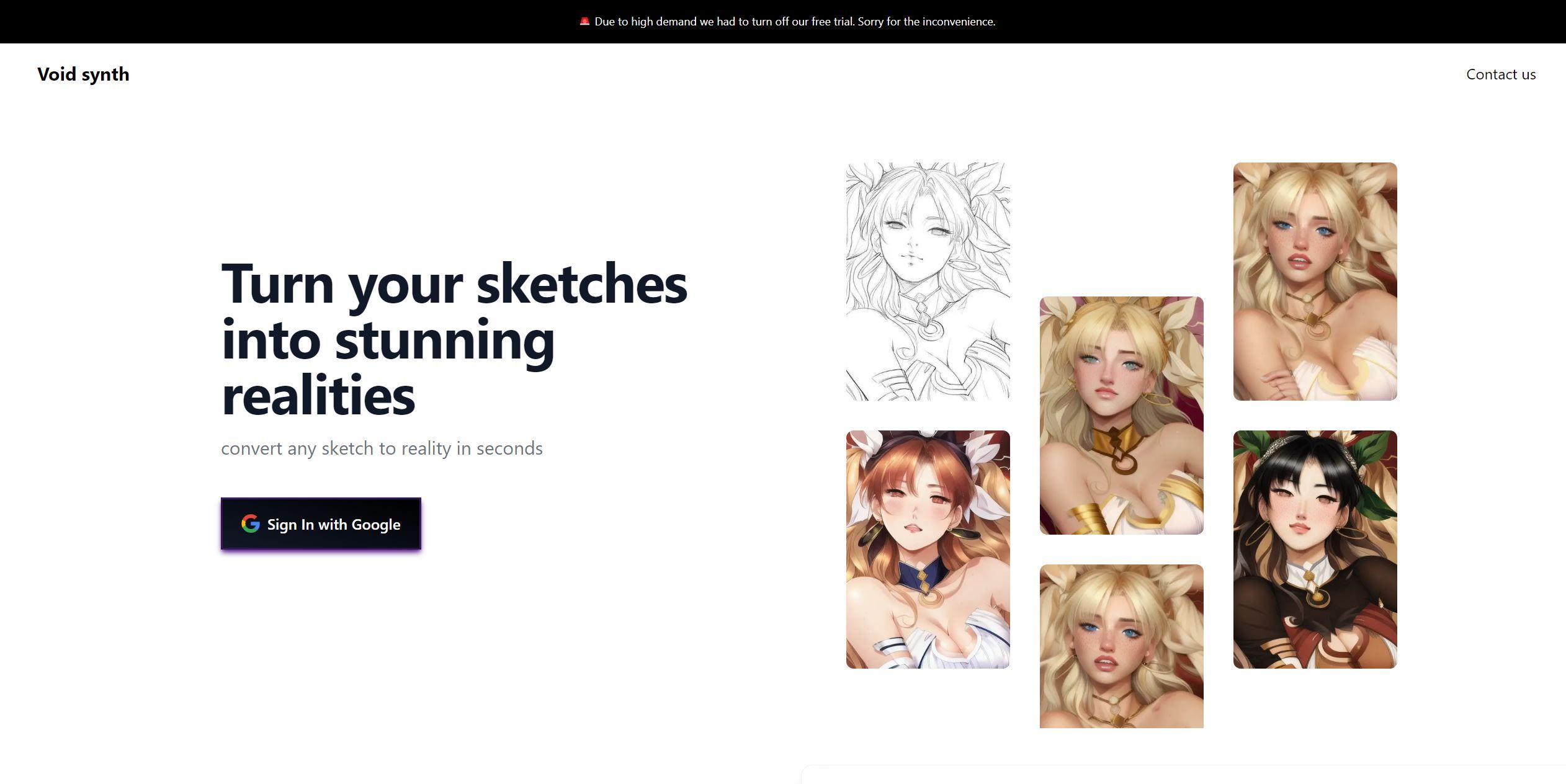Viewport: 1566px width, 784px height.
Task: Click the word 'stunning' in the headline
Action: 444,341
